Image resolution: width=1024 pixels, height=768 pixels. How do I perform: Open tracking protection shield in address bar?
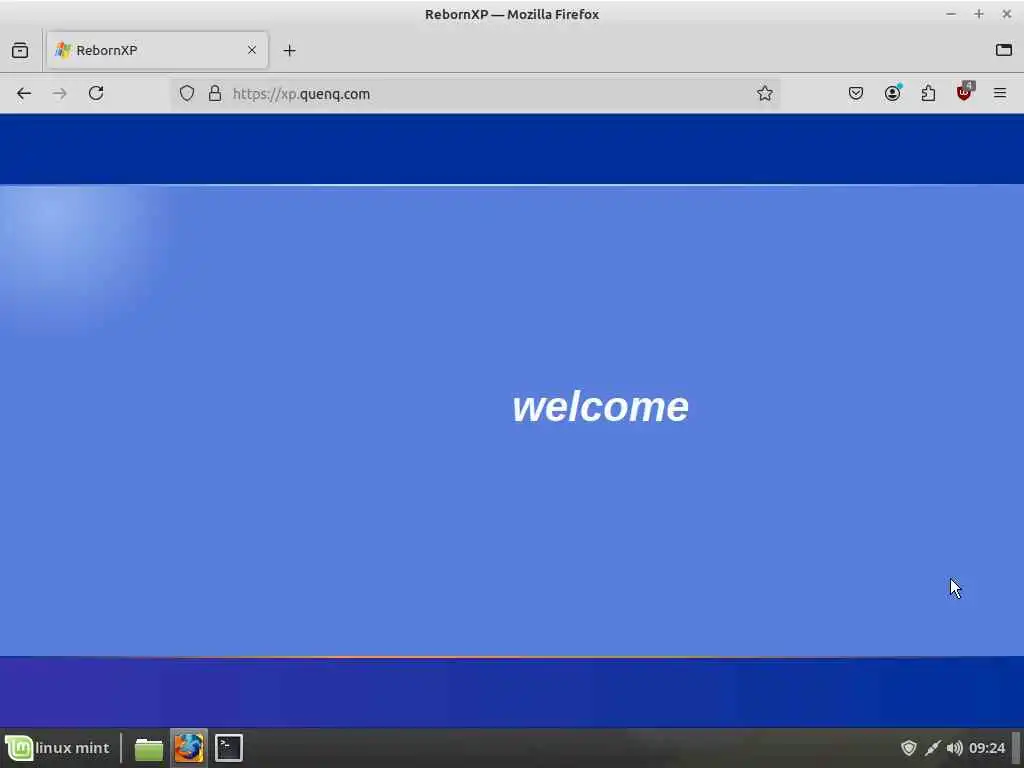tap(187, 93)
